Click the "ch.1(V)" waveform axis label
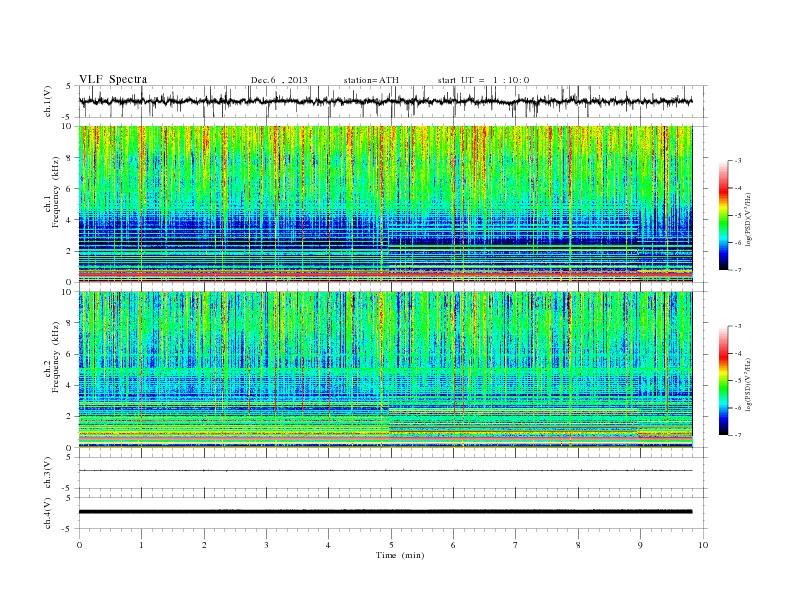The width and height of the screenshot is (792, 612). 49,101
